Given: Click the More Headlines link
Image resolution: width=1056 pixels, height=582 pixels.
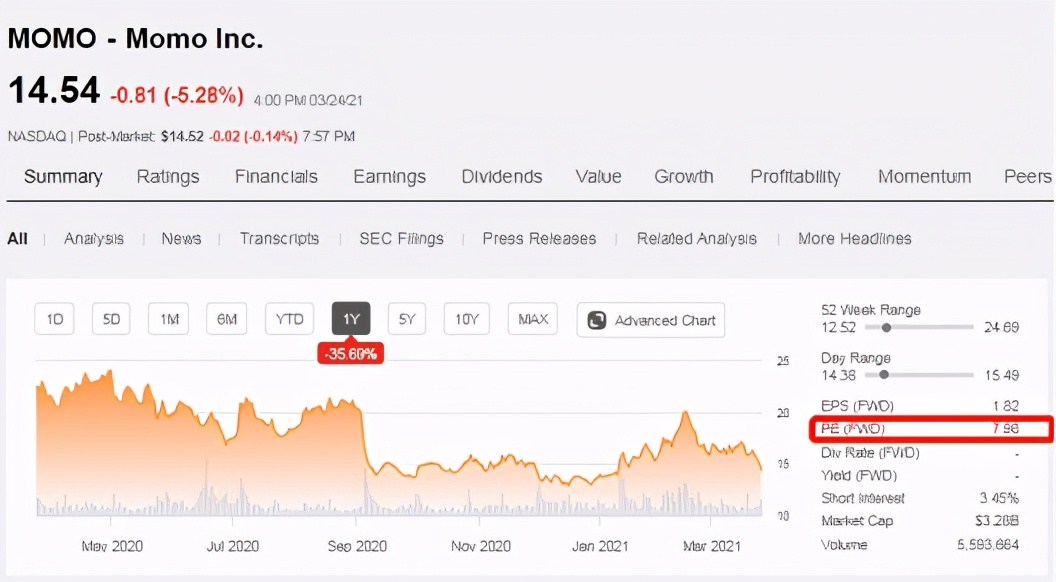Looking at the screenshot, I should tap(854, 239).
